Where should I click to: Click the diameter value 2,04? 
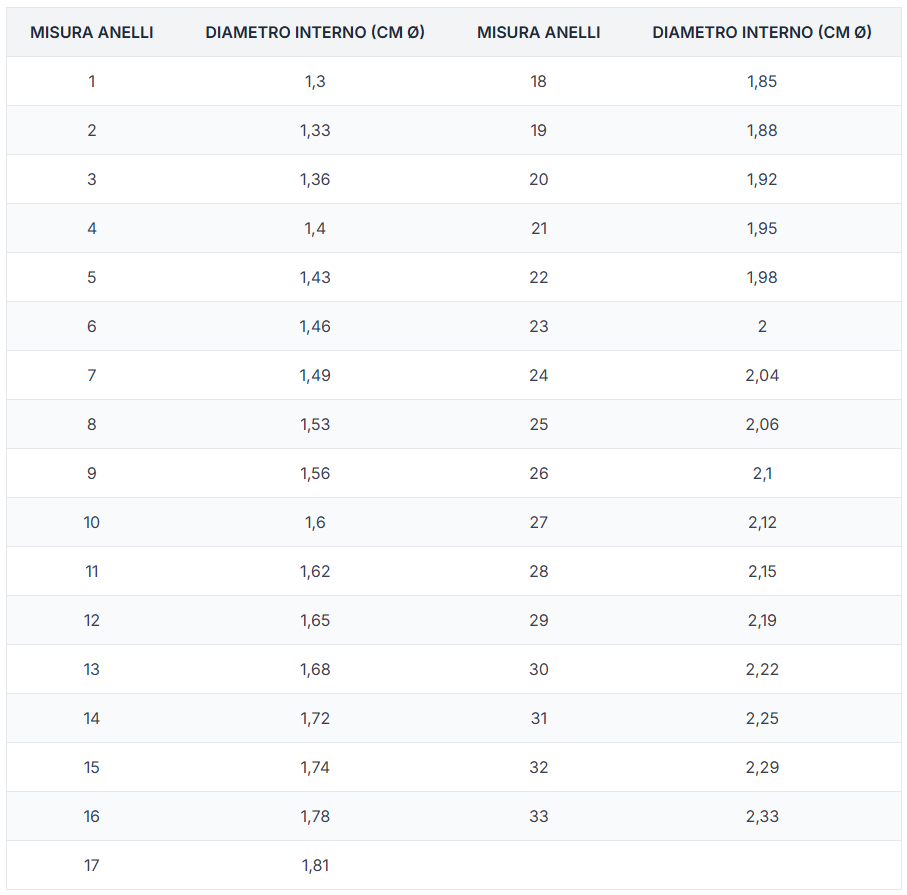(762, 375)
